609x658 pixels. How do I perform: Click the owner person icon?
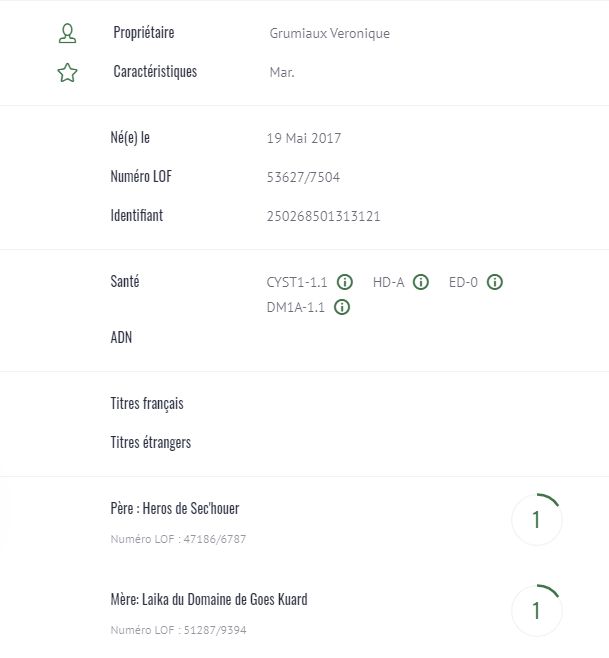coord(67,33)
